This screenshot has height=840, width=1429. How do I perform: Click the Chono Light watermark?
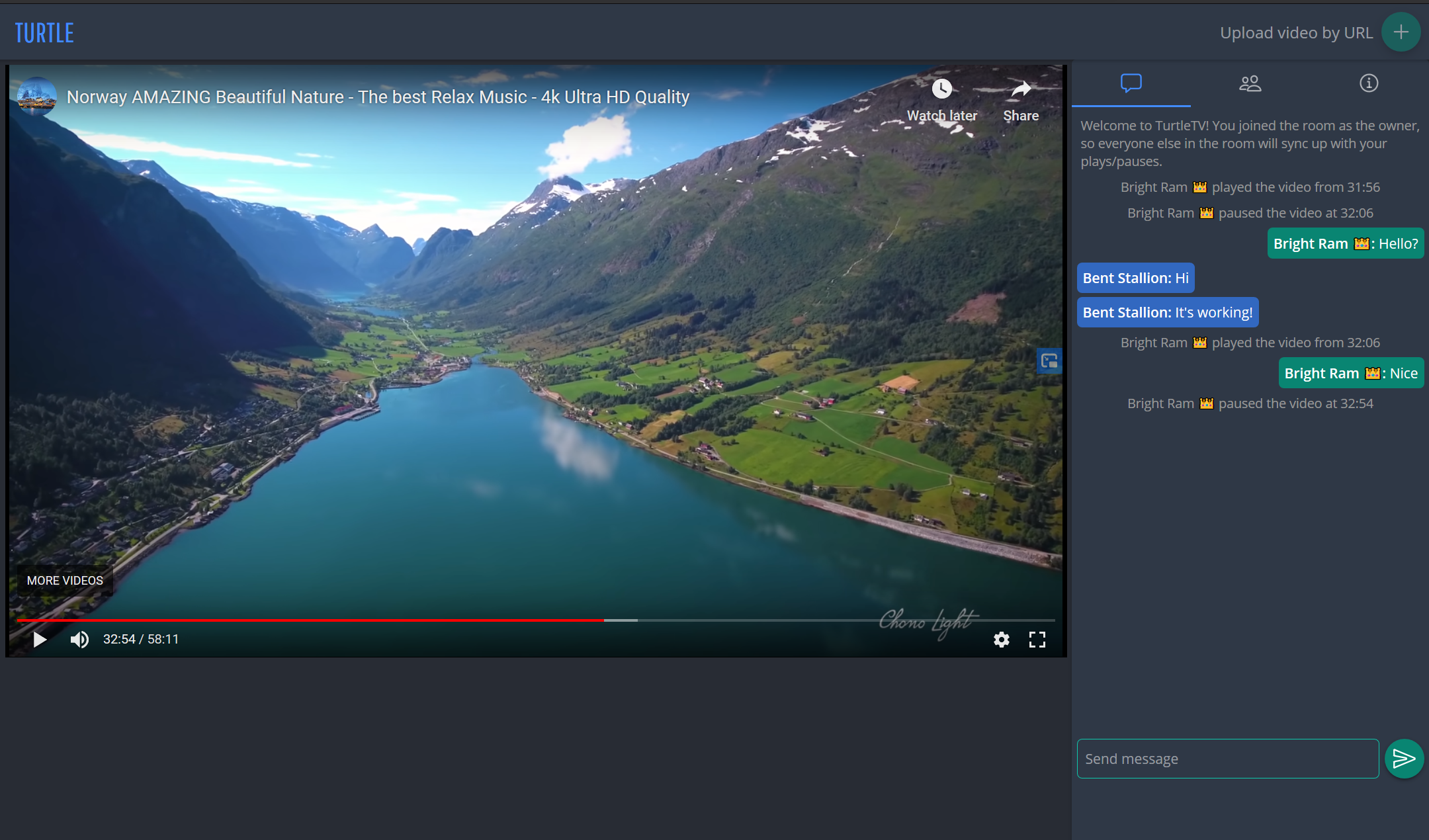(x=929, y=622)
